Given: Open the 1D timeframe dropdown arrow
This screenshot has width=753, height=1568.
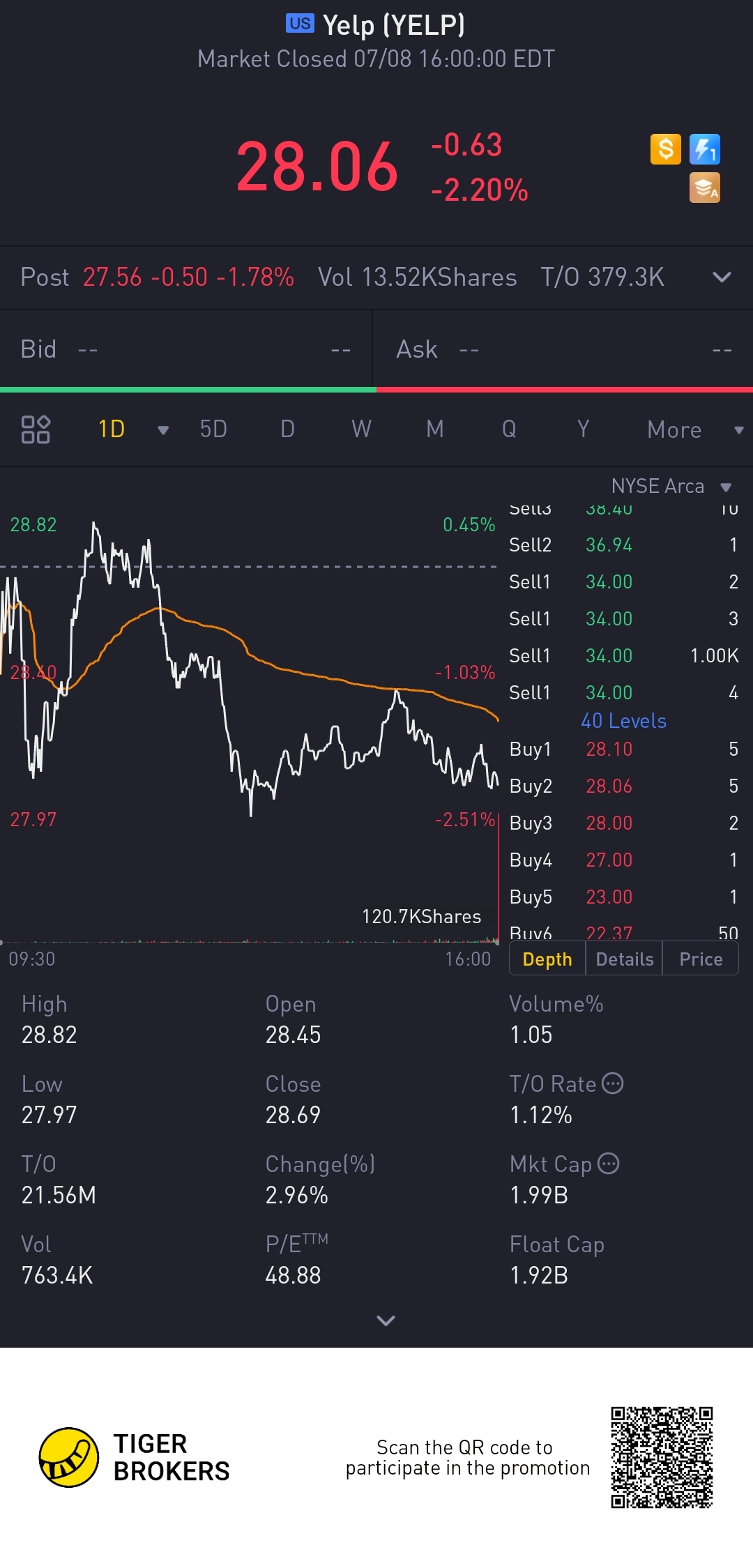Looking at the screenshot, I should click(163, 430).
